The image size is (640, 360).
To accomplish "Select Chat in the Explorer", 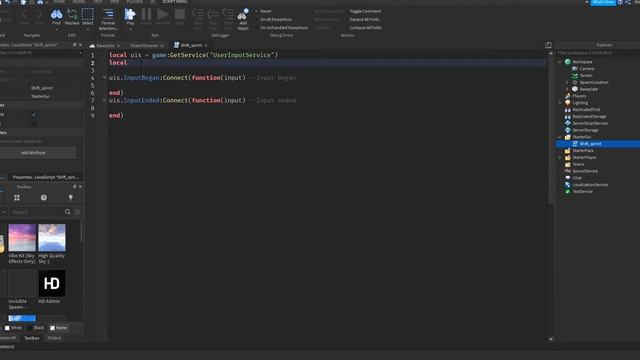I will (577, 178).
